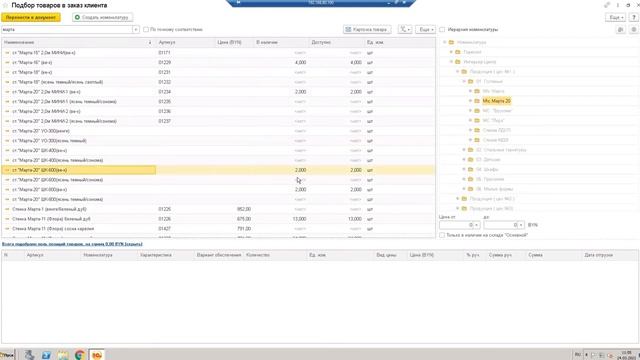
Task: Click row icon of ст."Марта-15" 2,0м МИНИ(вн-с)
Action: click(7, 53)
